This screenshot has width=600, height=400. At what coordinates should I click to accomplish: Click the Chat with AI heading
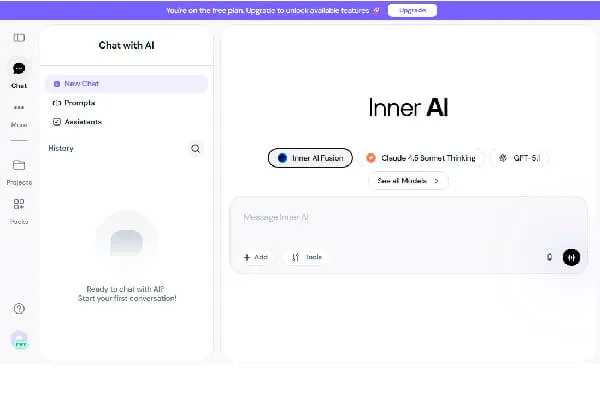[x=126, y=45]
